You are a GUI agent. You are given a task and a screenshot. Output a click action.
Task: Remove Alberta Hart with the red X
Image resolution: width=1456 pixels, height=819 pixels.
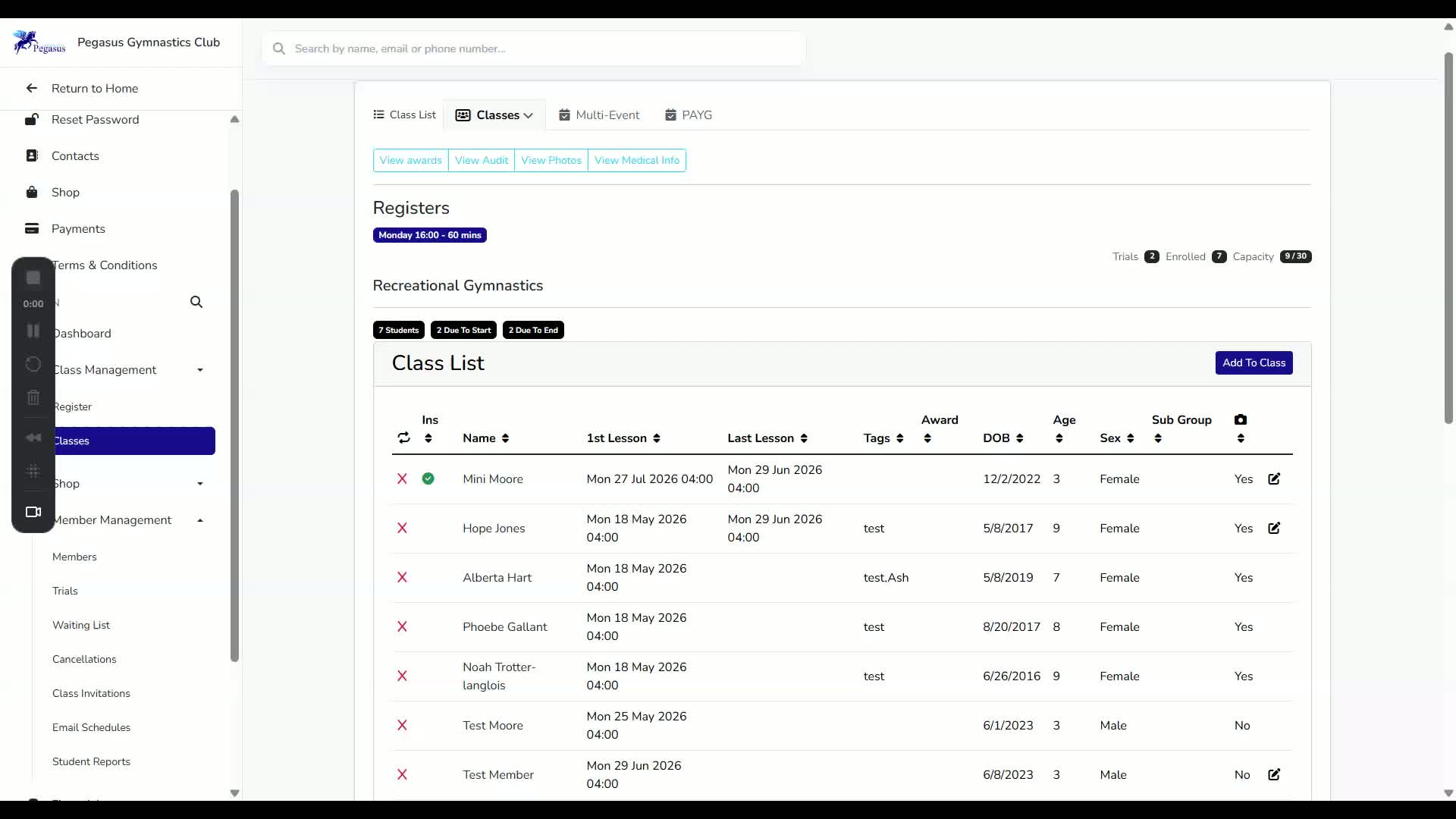tap(403, 578)
